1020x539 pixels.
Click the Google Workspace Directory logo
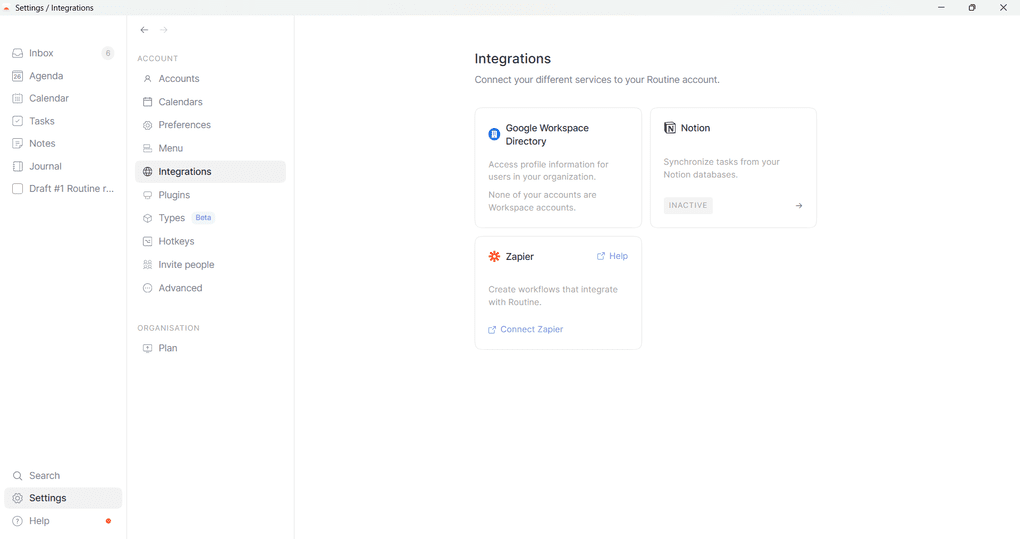(494, 135)
